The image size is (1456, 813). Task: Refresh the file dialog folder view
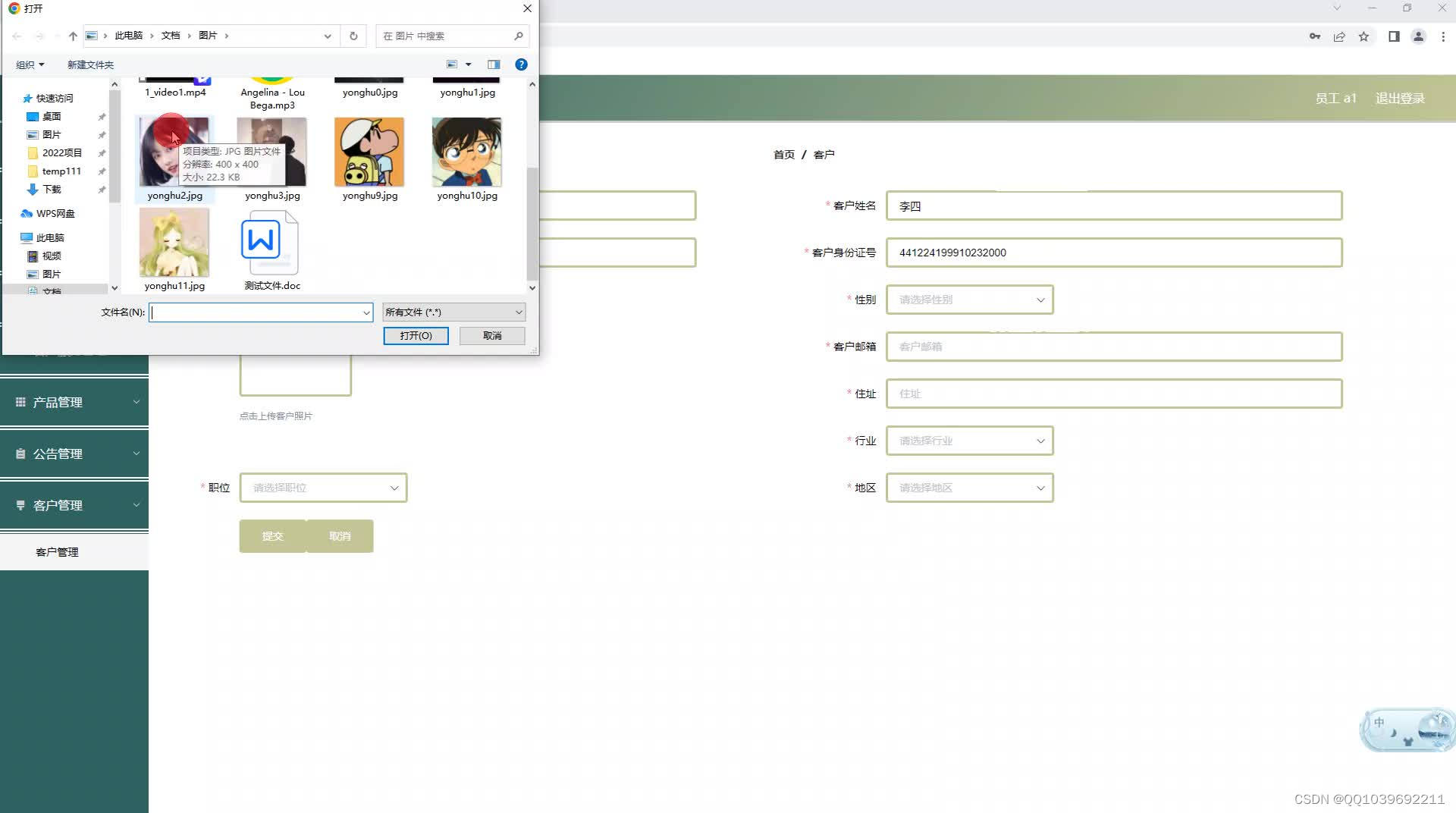(353, 36)
